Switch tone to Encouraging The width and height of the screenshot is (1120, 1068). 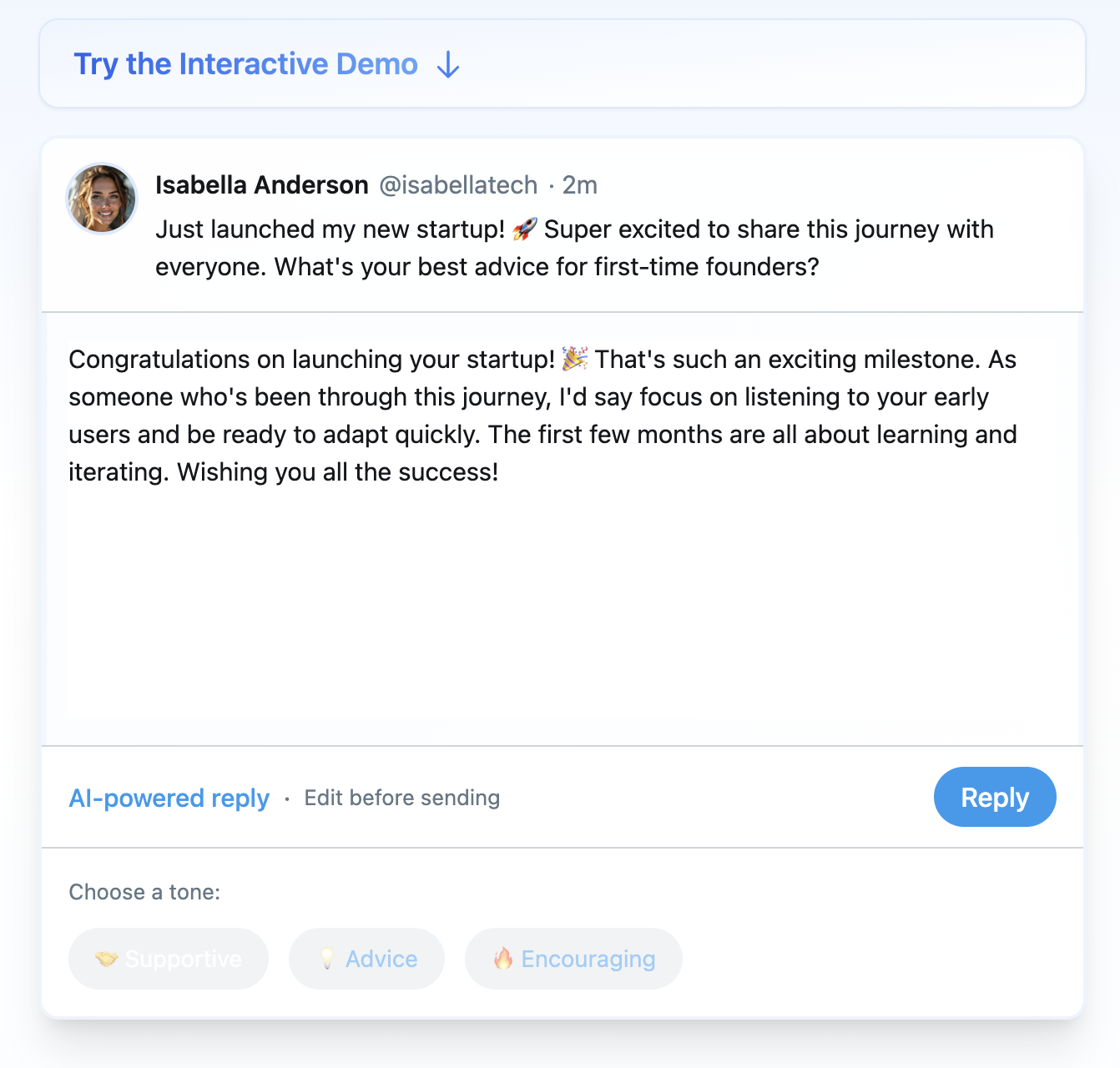coord(573,959)
